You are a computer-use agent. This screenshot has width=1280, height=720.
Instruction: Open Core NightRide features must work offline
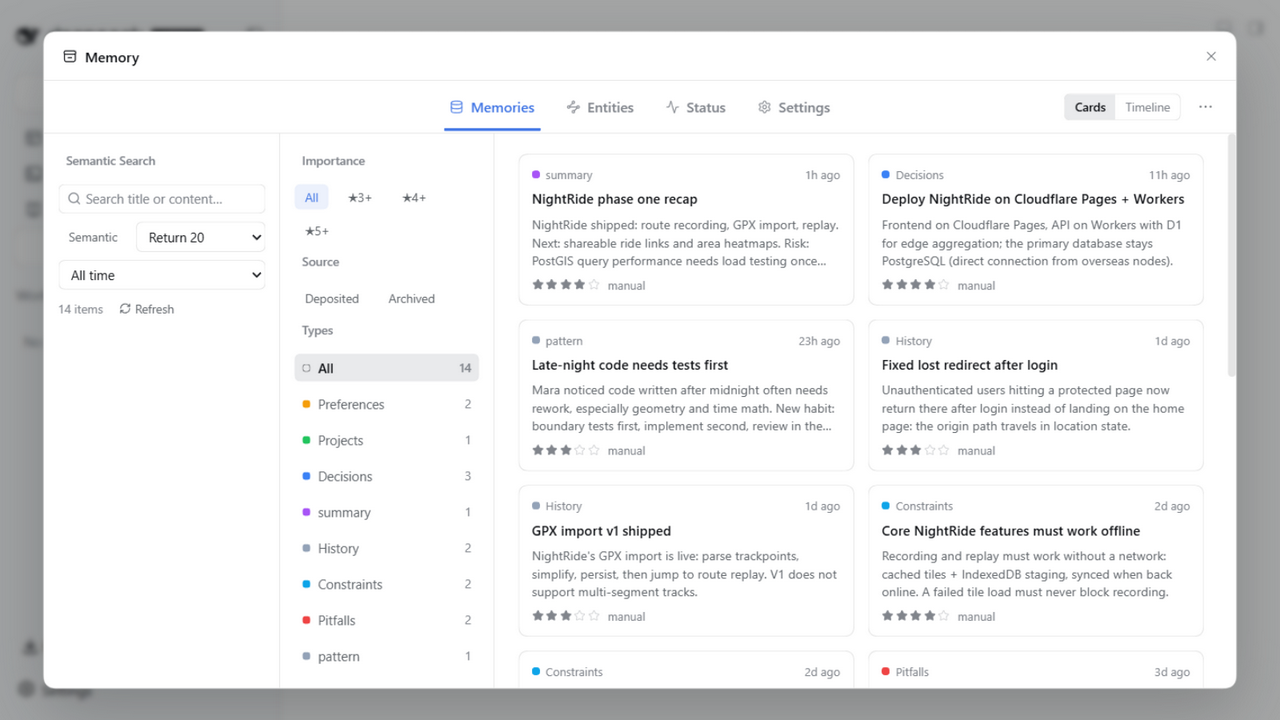tap(1036, 561)
